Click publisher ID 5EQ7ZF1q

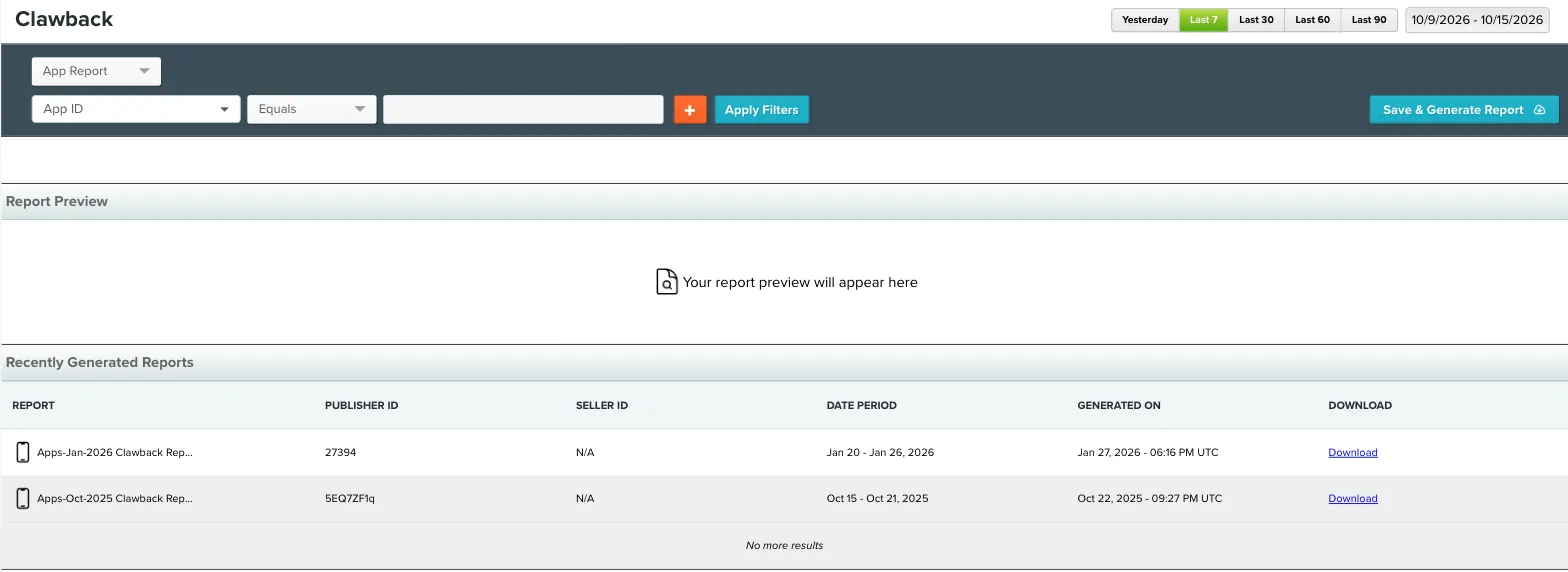pyautogui.click(x=350, y=499)
